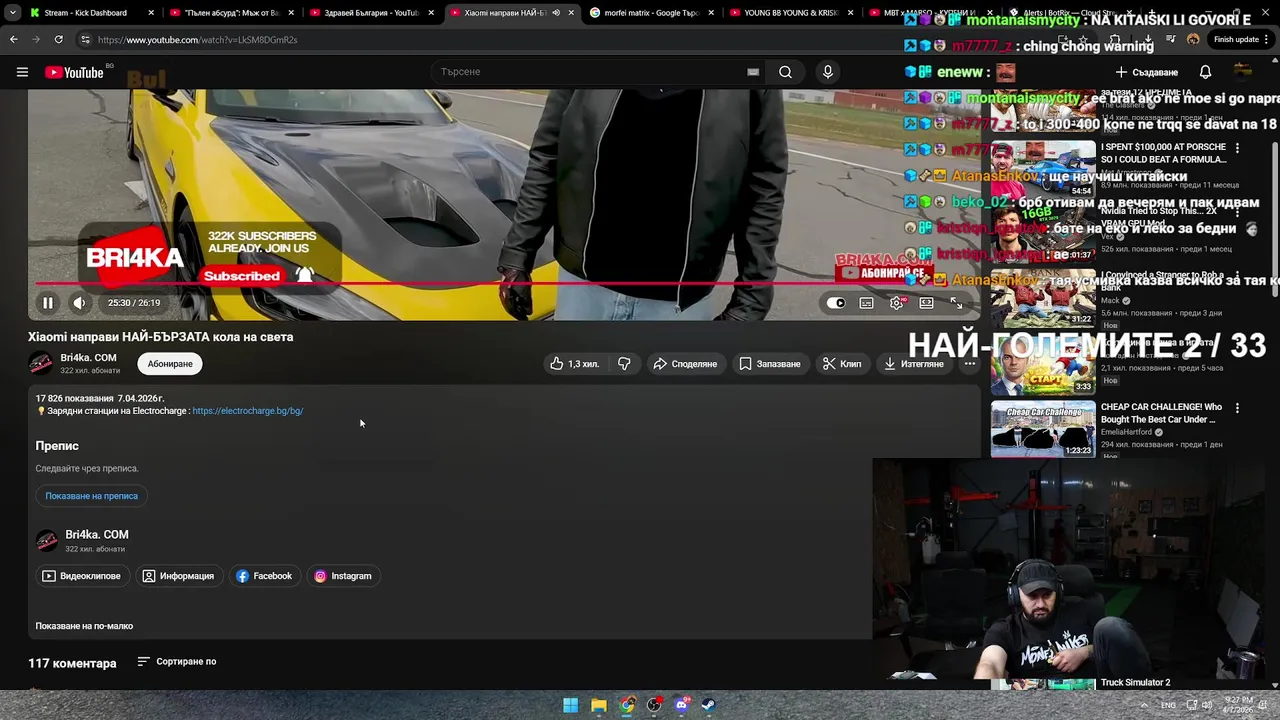Open the channel's Видеоклипове button

(x=81, y=576)
